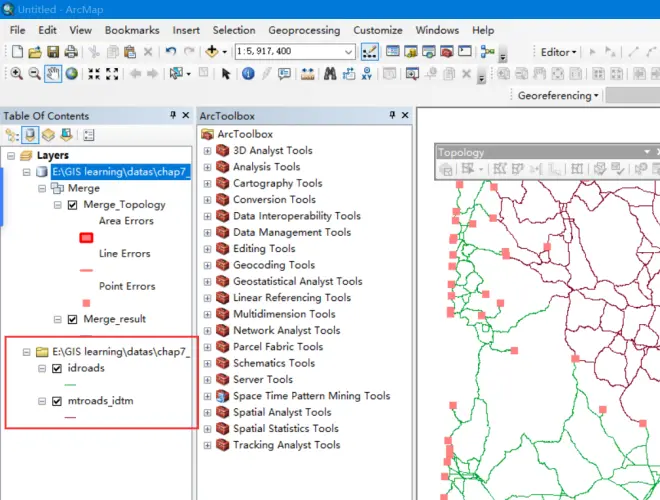Open the Georeferencing dropdown menu

click(x=558, y=96)
